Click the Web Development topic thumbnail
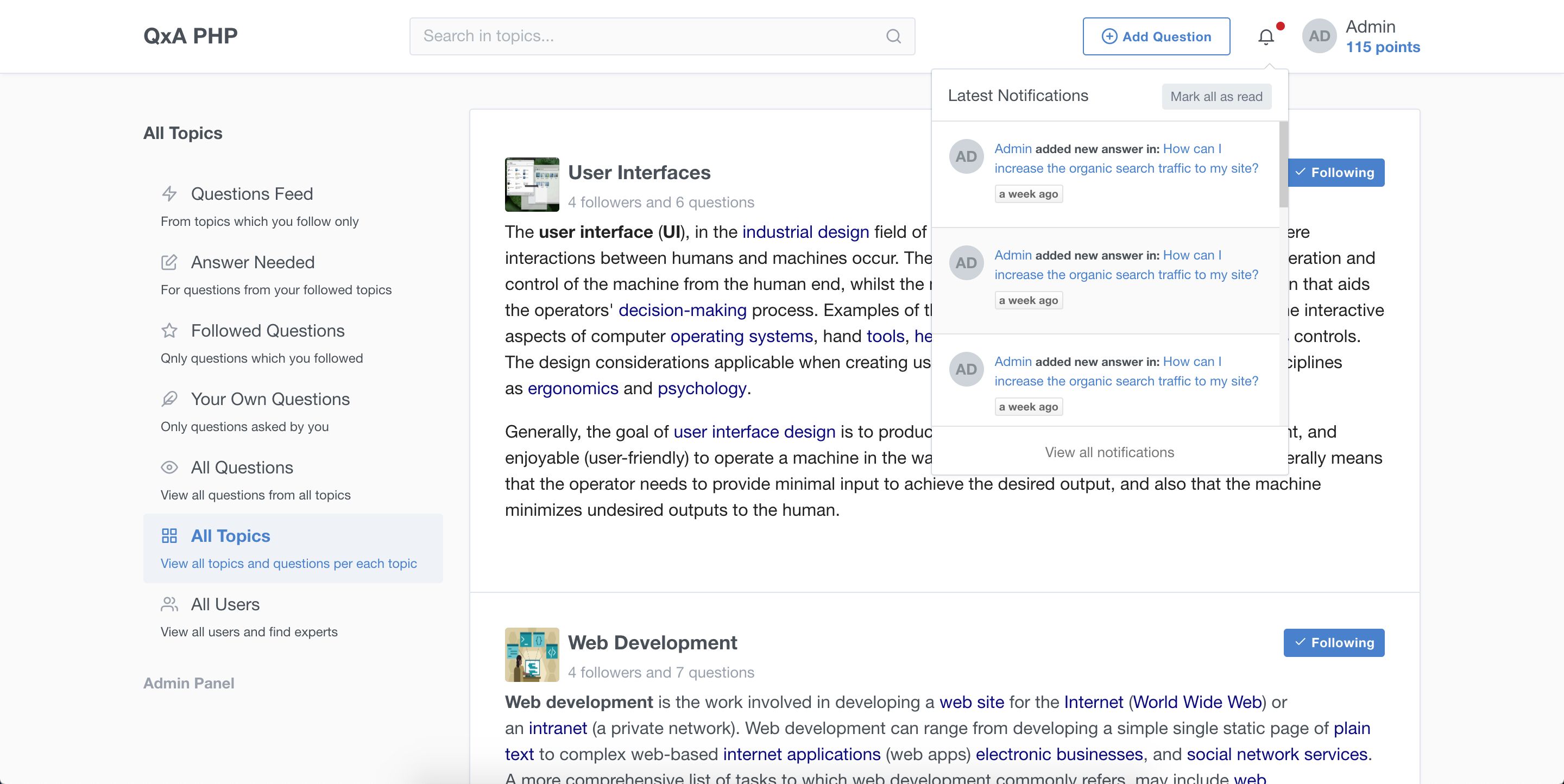The height and width of the screenshot is (784, 1564). click(x=532, y=655)
